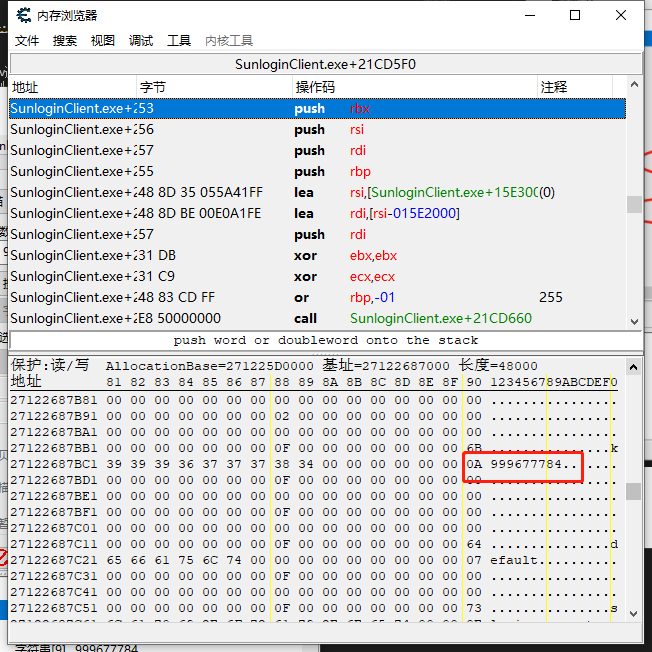Click first byte 39 in row 27122687BC1
The image size is (652, 652).
click(114, 464)
